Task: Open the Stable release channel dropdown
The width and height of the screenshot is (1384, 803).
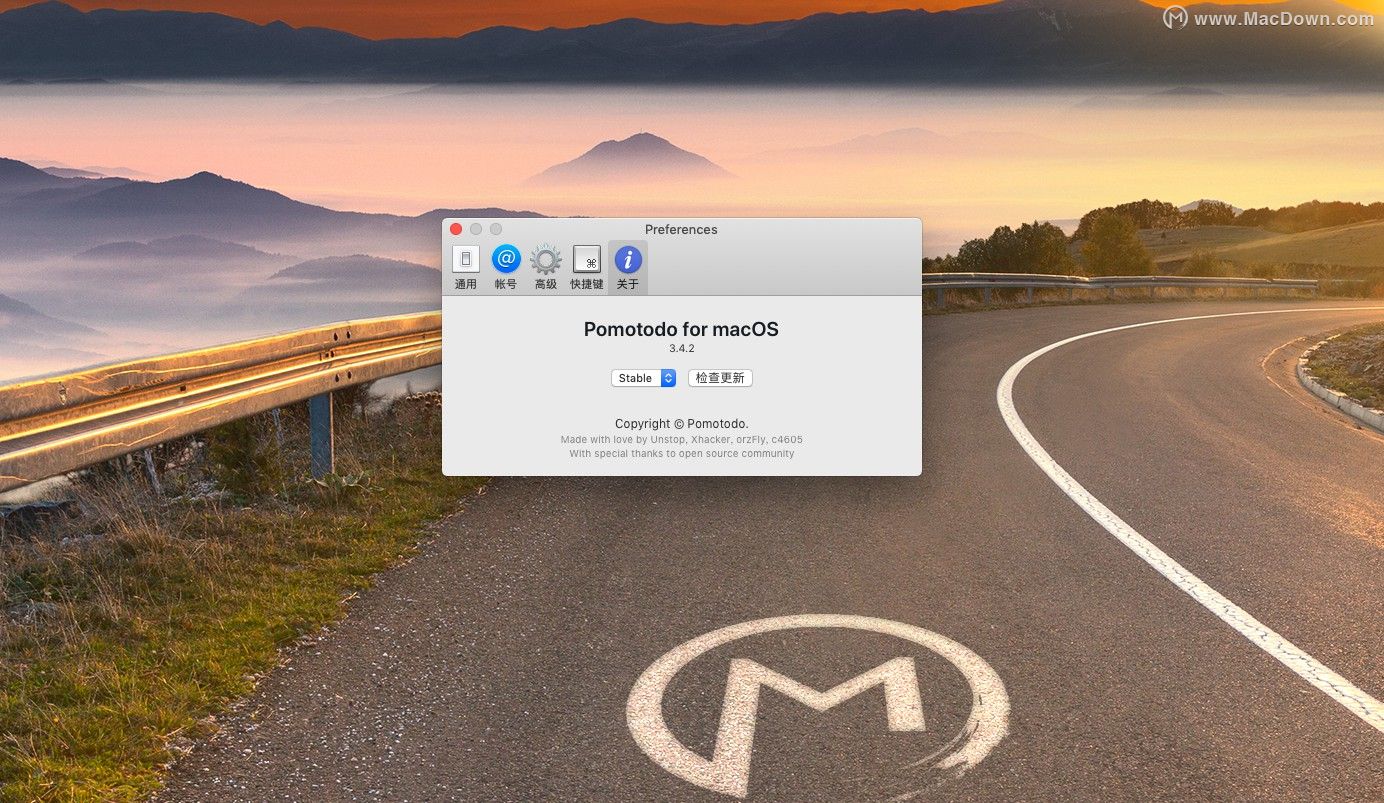Action: click(x=644, y=378)
